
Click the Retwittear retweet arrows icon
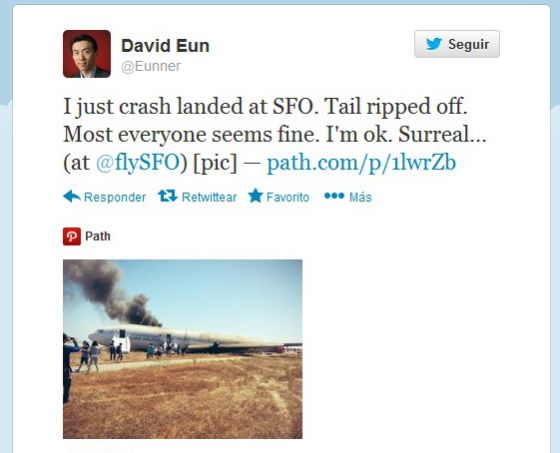coord(168,196)
